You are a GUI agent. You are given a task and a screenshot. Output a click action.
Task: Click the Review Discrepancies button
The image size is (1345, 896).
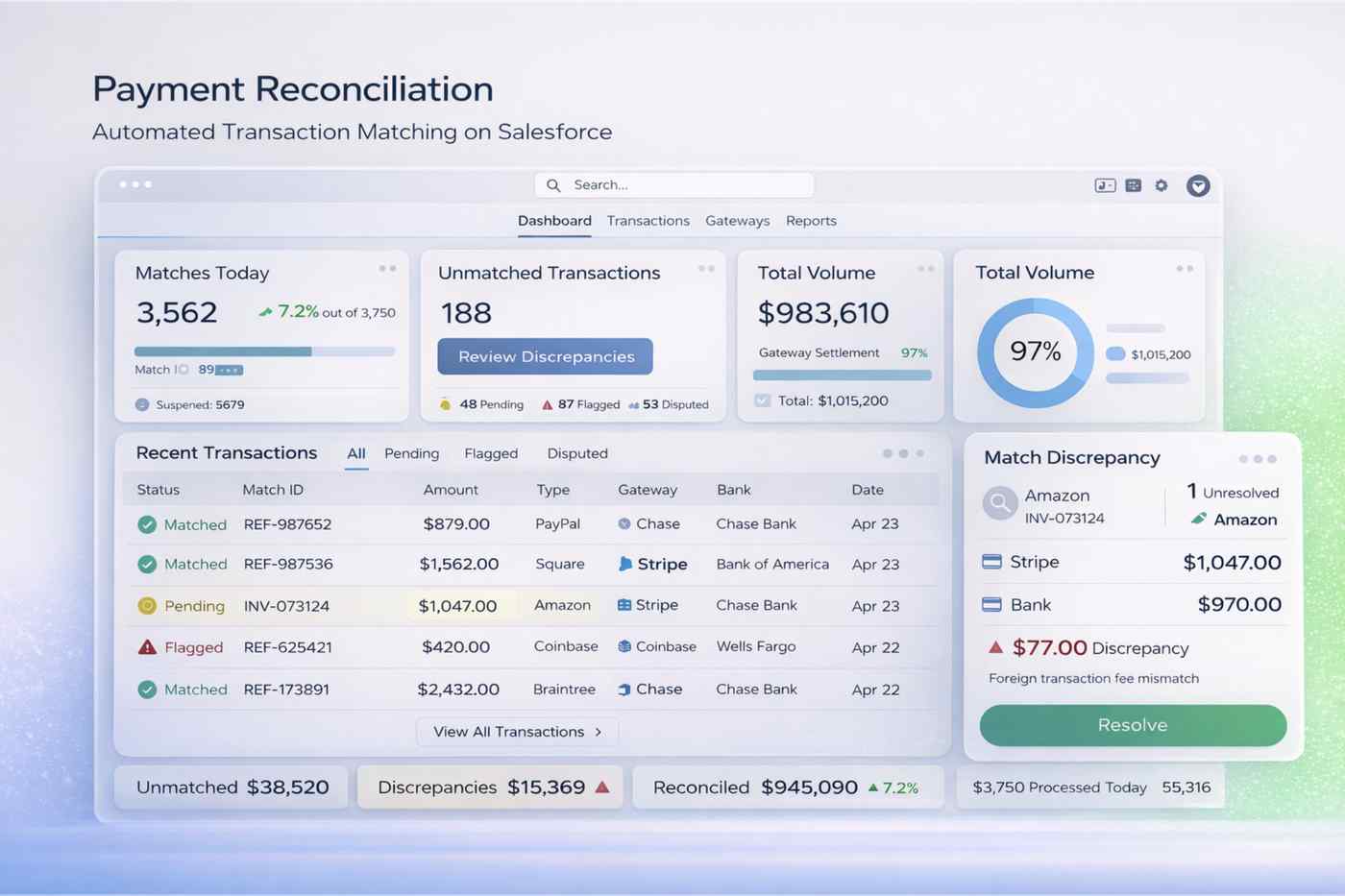[545, 356]
